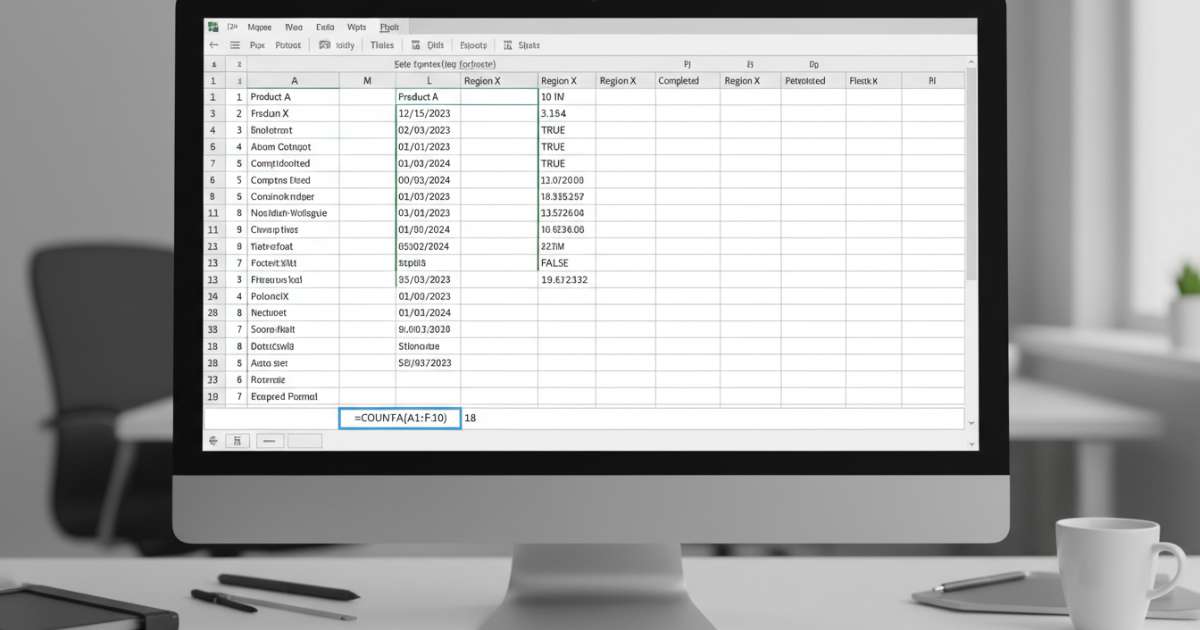The image size is (1200, 630).
Task: Open the Mqpee menu
Action: click(260, 28)
